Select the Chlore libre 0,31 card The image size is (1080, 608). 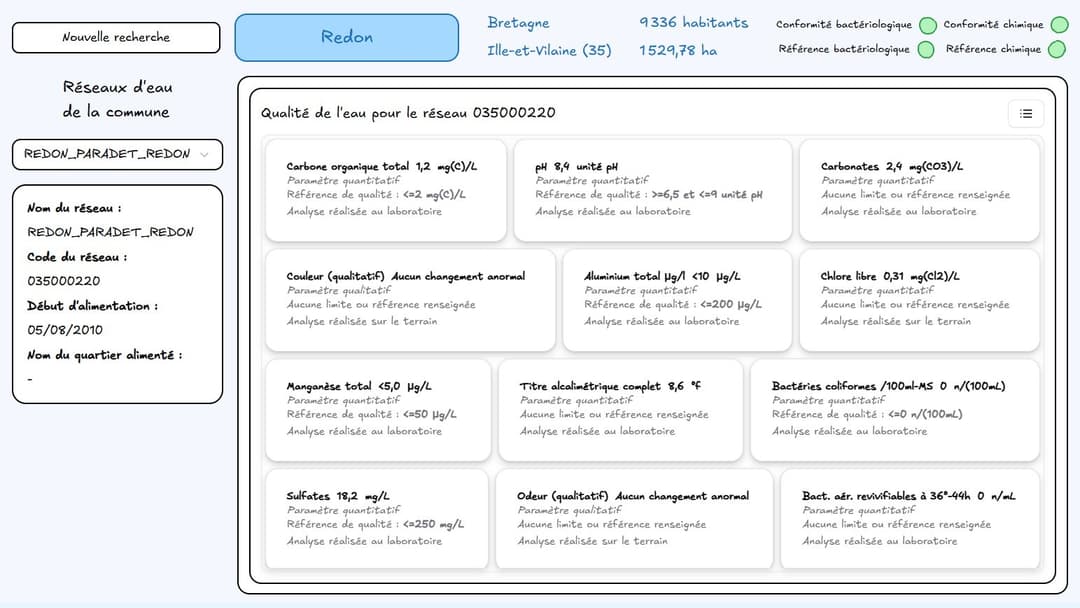[x=919, y=300]
